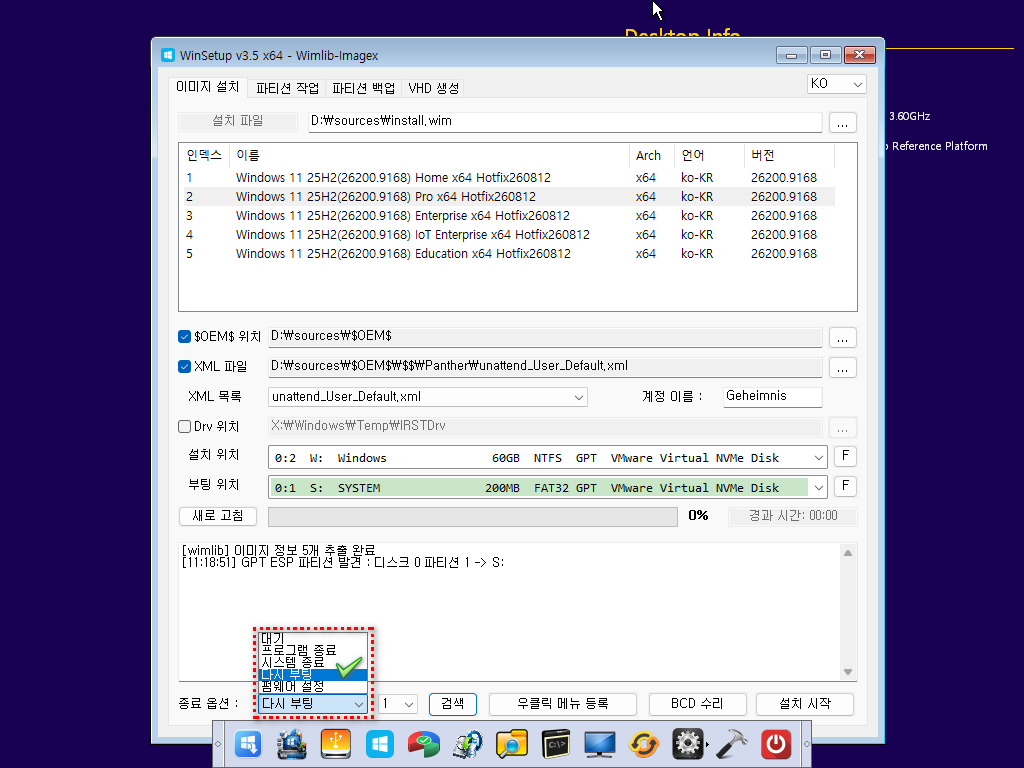This screenshot has height=768, width=1024.
Task: Browse for XML file with ... button
Action: pyautogui.click(x=842, y=368)
